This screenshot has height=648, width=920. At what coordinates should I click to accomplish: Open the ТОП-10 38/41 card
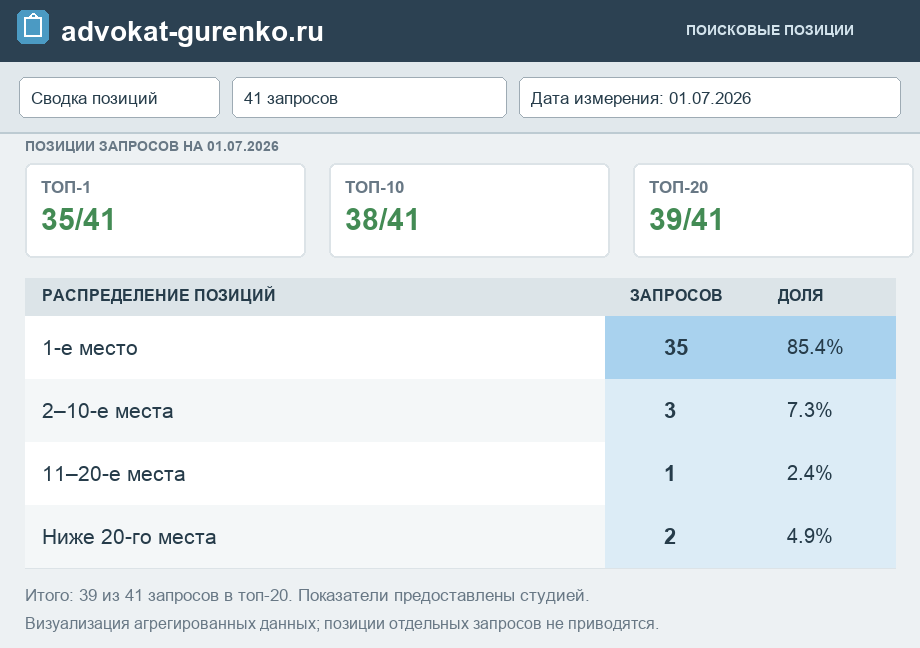tap(469, 211)
